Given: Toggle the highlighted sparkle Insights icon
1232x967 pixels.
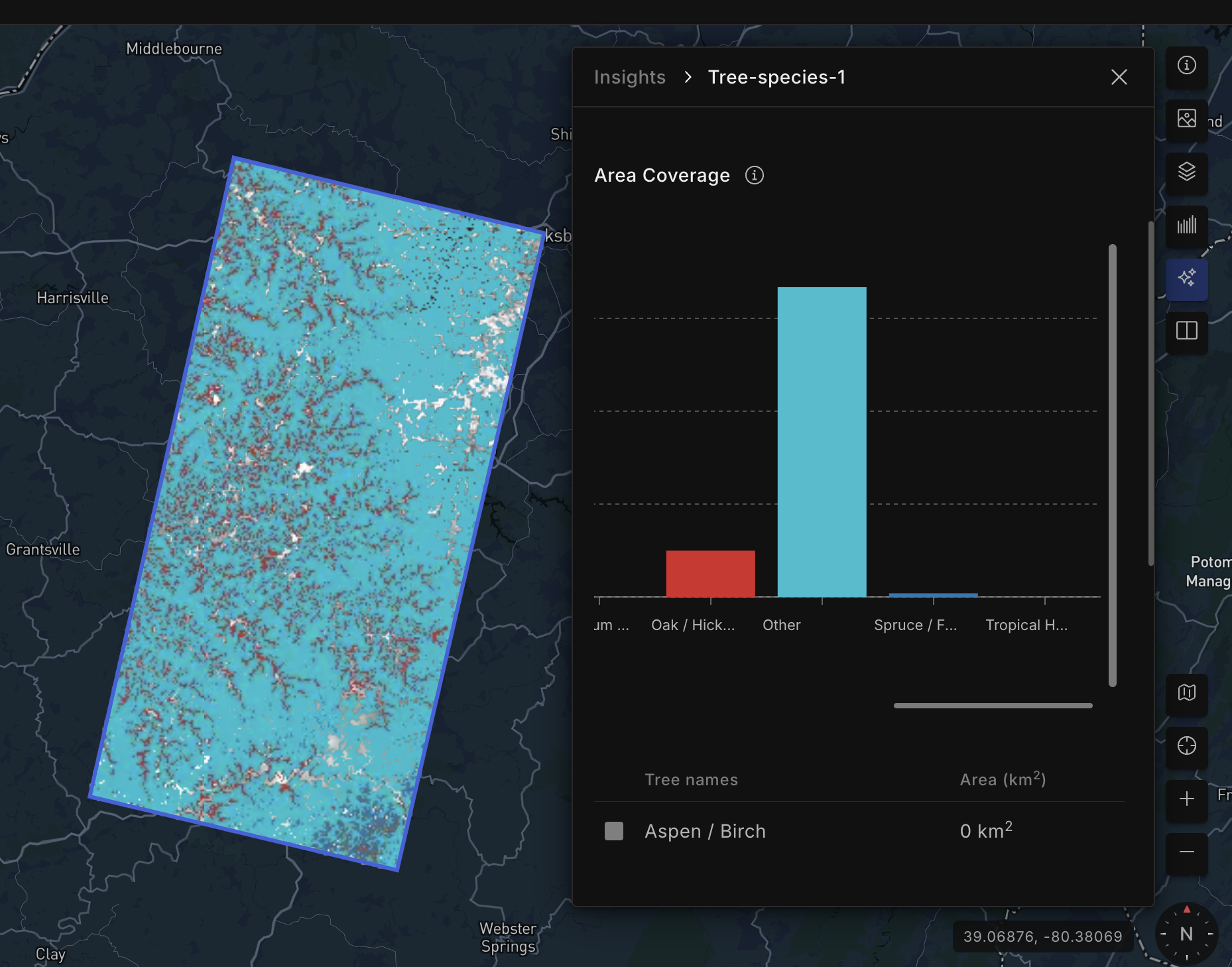Looking at the screenshot, I should [x=1186, y=278].
